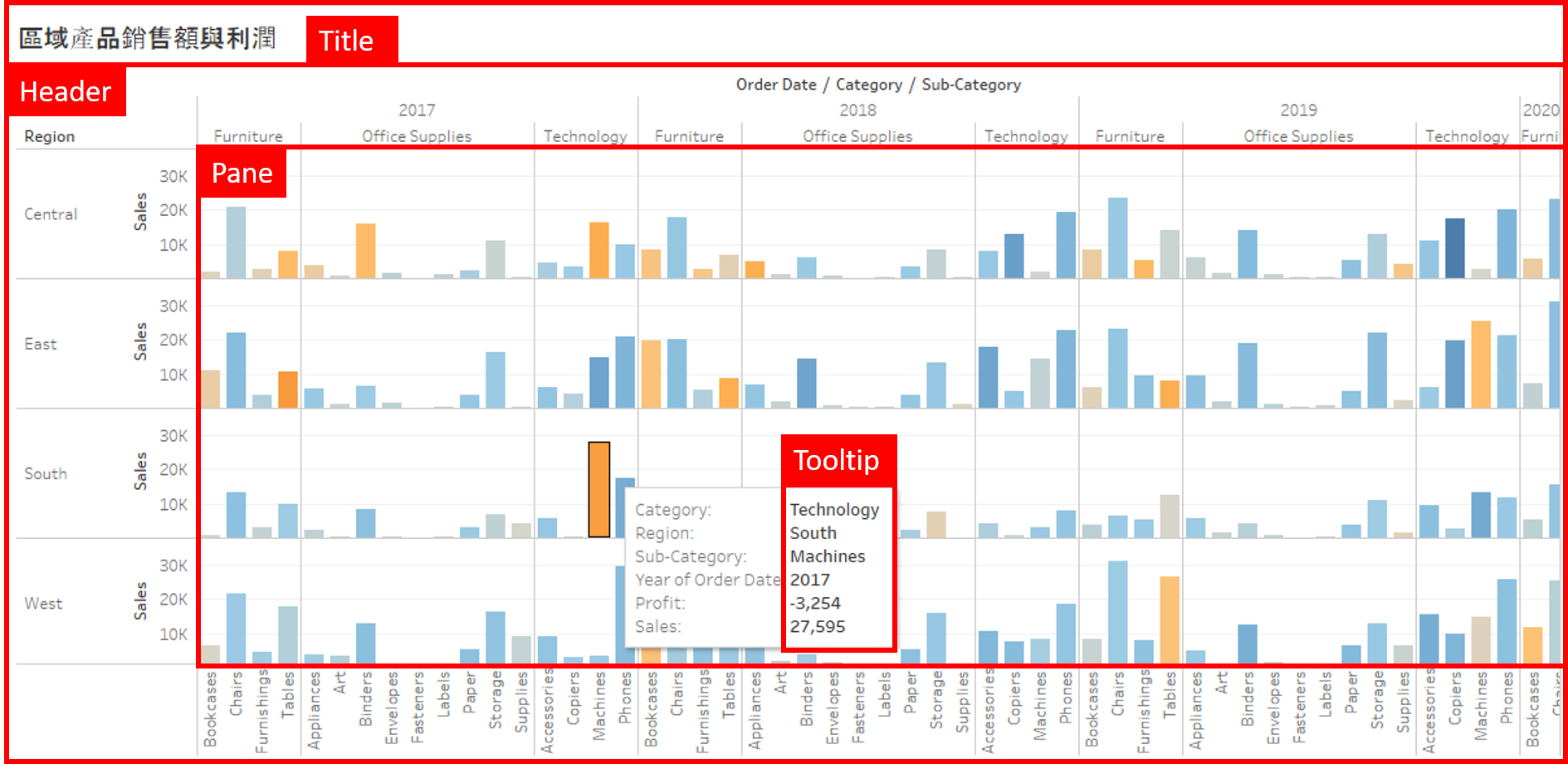Select the 2020 year header
Image resolution: width=1568 pixels, height=764 pixels.
click(x=1541, y=110)
